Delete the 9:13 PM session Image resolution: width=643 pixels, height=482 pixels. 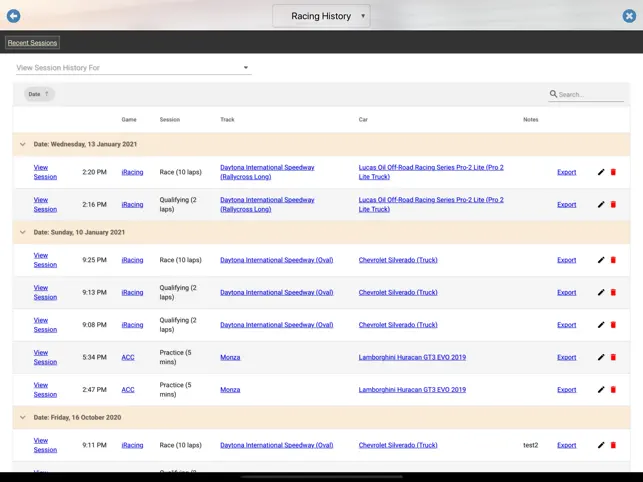(613, 292)
